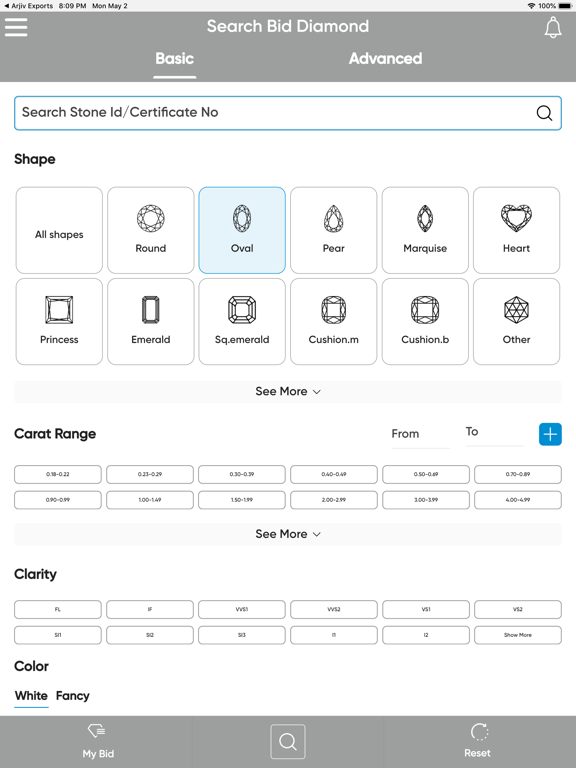Select VS1 clarity

coord(426,610)
